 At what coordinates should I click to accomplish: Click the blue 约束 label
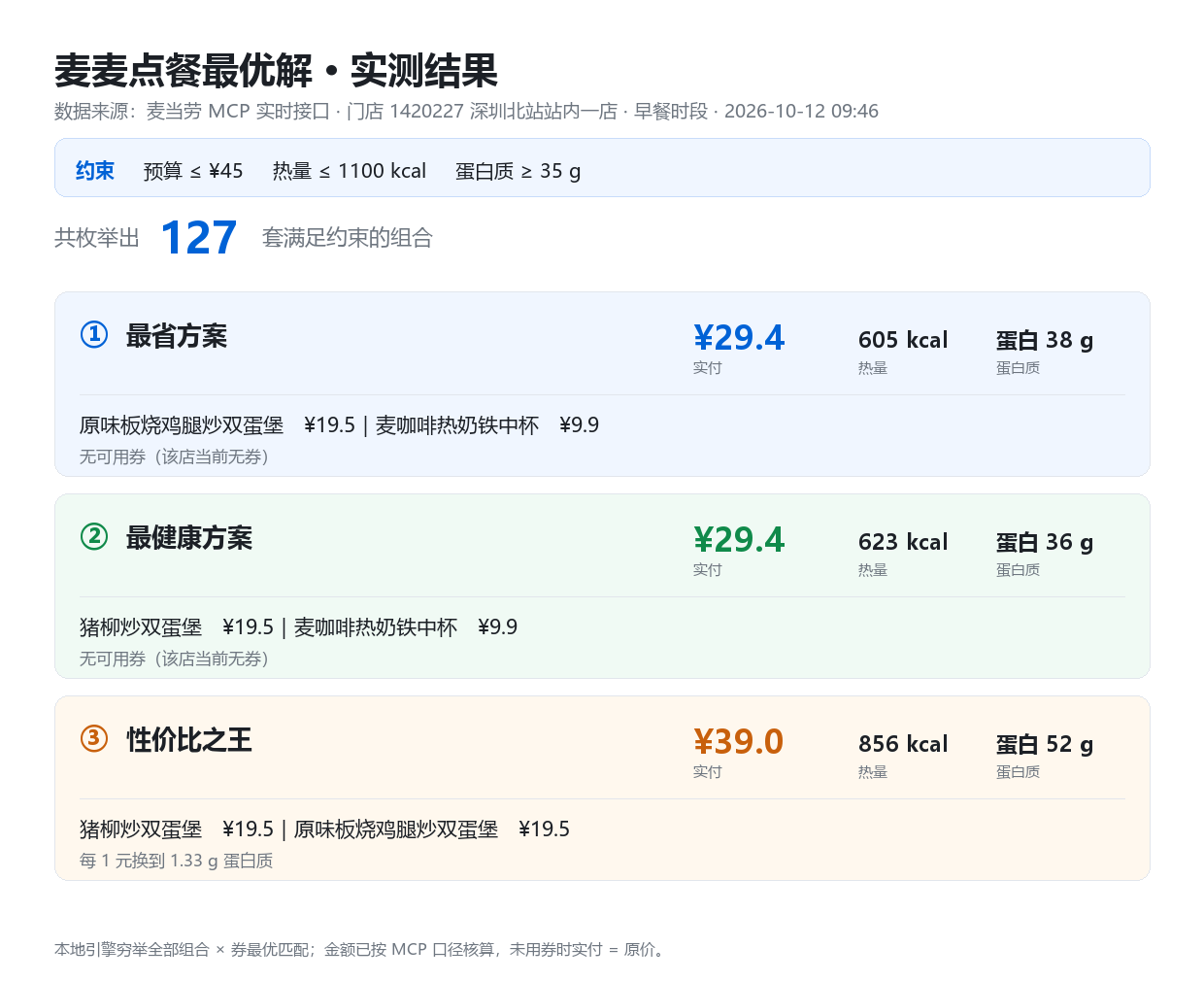(95, 171)
